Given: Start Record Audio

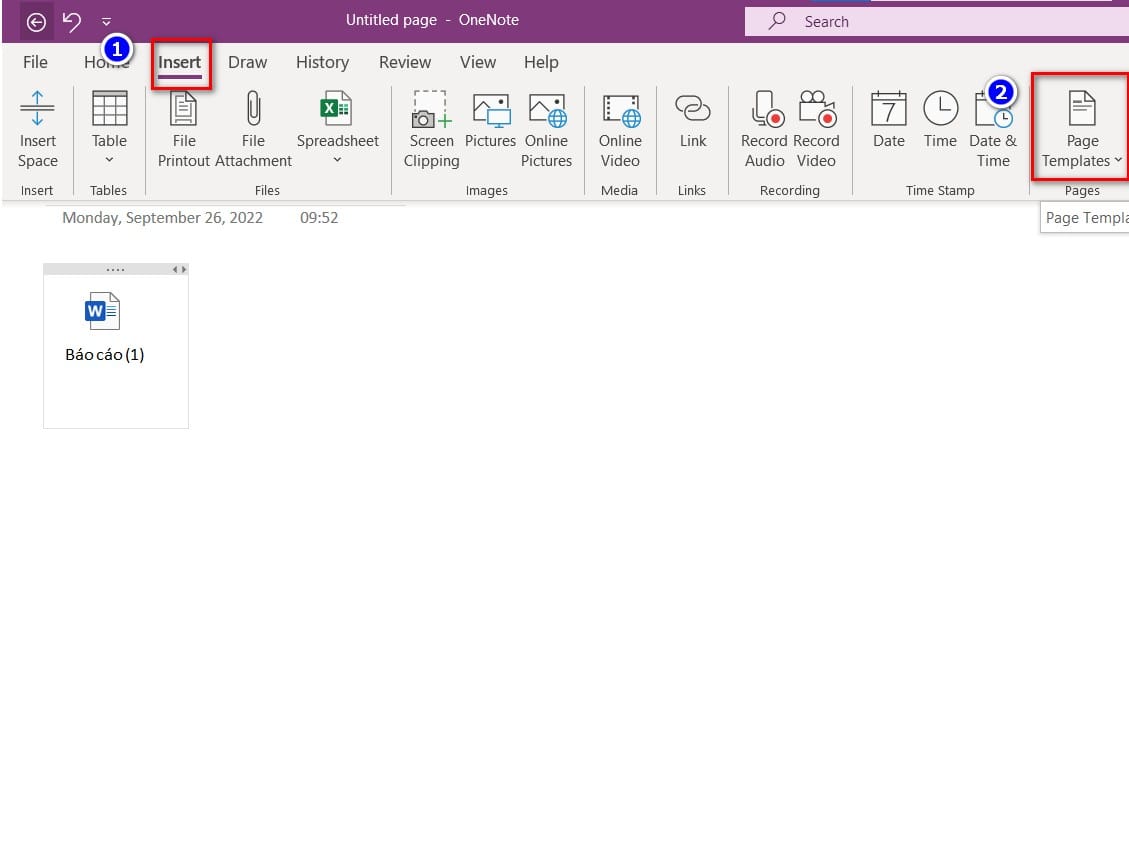Looking at the screenshot, I should coord(765,110).
